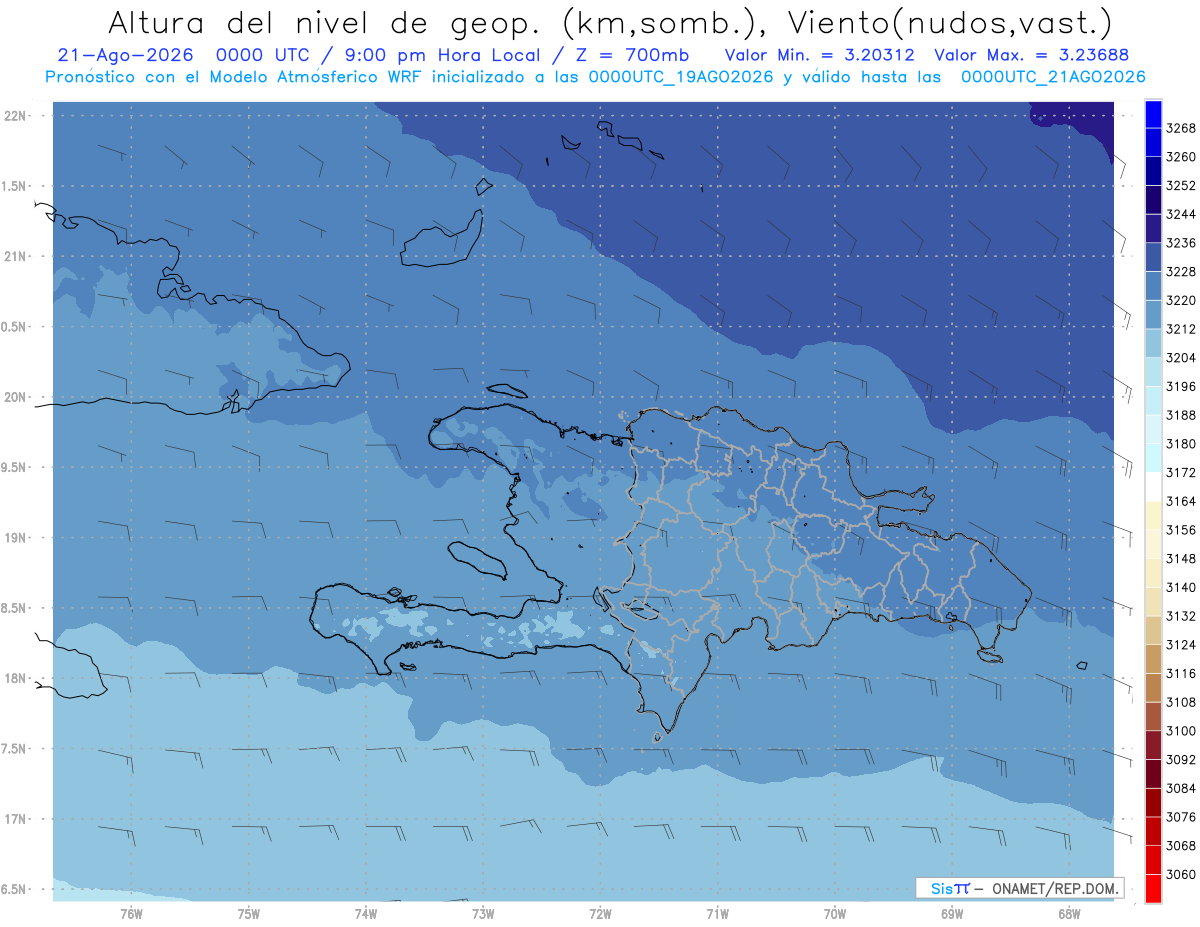Click the latitude label '19N'
This screenshot has width=1200, height=927.
[16, 537]
